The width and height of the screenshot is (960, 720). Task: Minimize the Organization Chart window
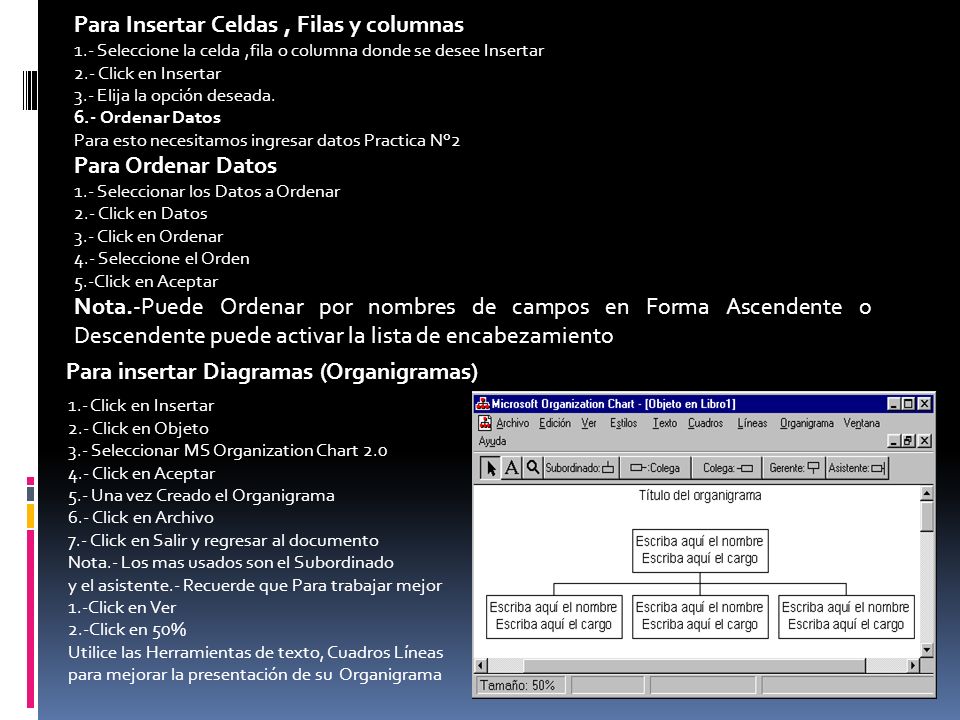click(894, 403)
